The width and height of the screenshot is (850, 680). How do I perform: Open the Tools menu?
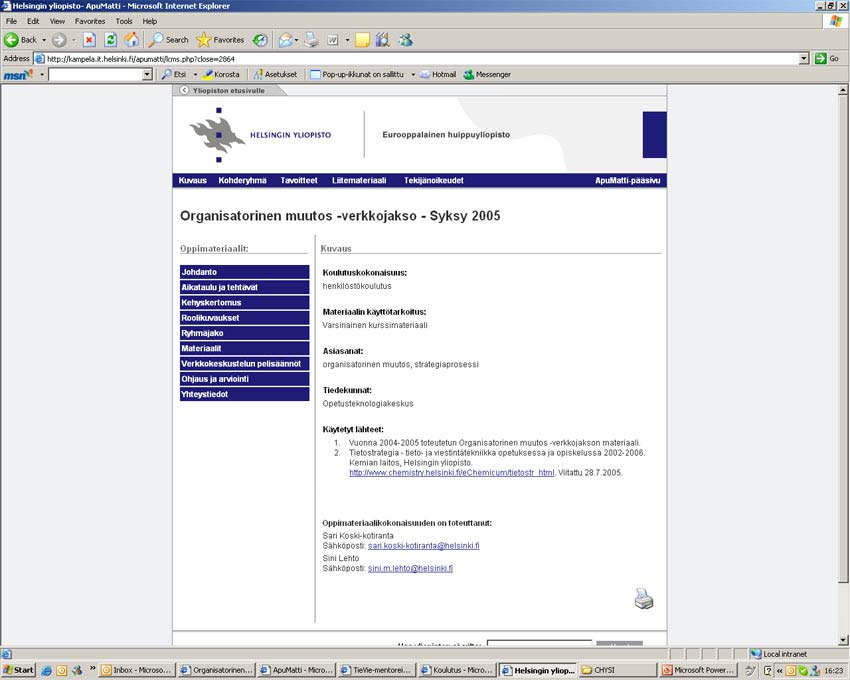pos(124,21)
